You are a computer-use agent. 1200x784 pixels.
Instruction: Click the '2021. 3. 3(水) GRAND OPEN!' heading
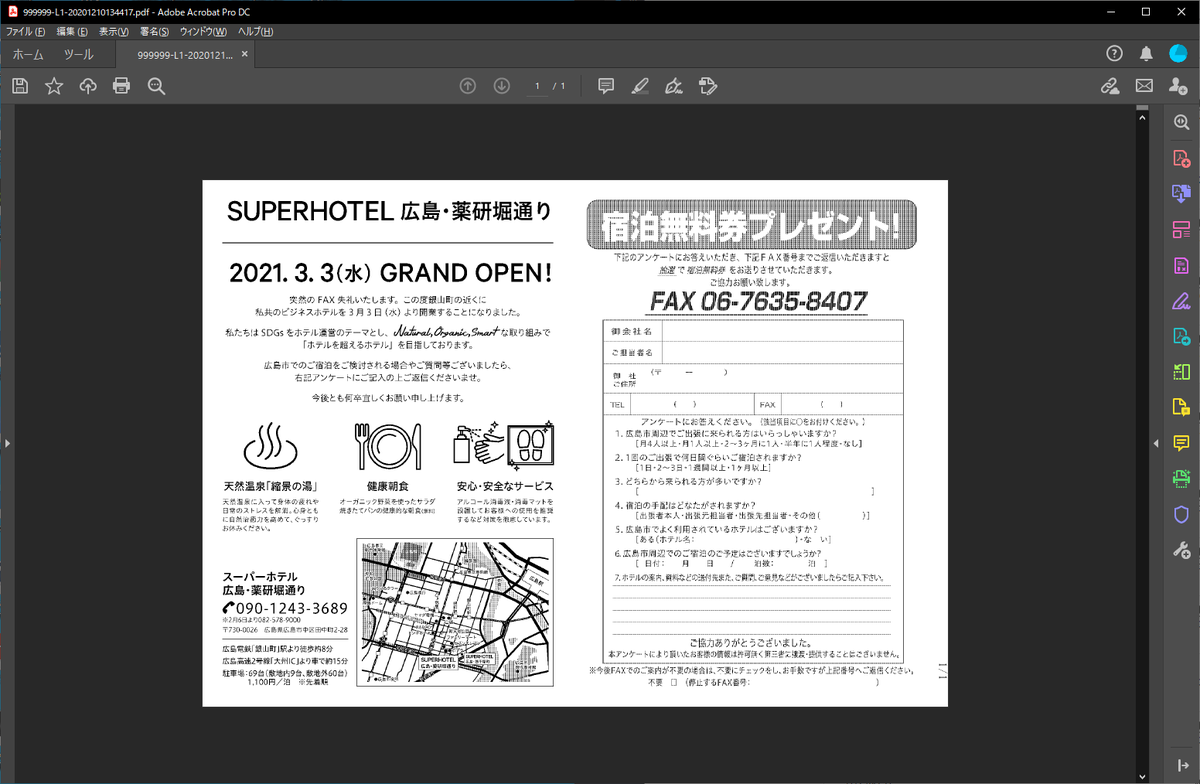click(x=391, y=272)
